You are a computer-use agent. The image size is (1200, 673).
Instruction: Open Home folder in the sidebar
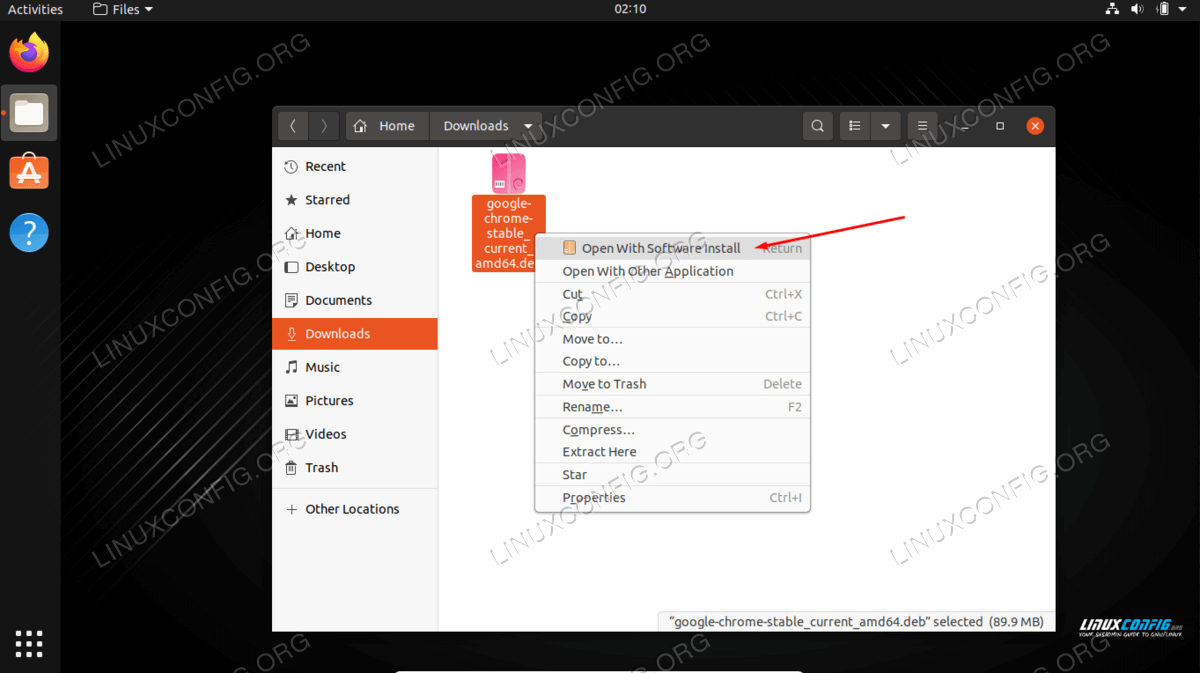coord(355,233)
